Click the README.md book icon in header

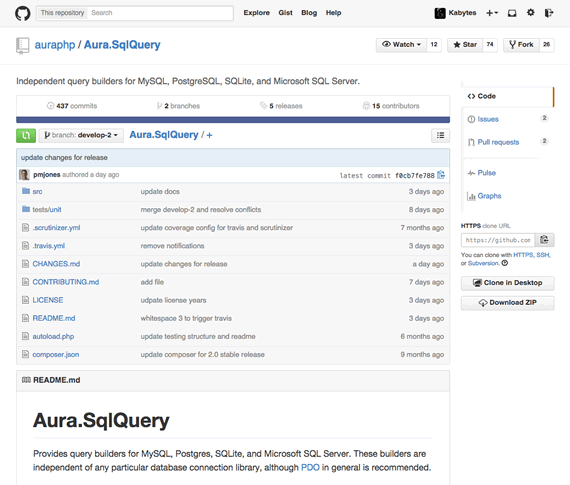pos(26,380)
